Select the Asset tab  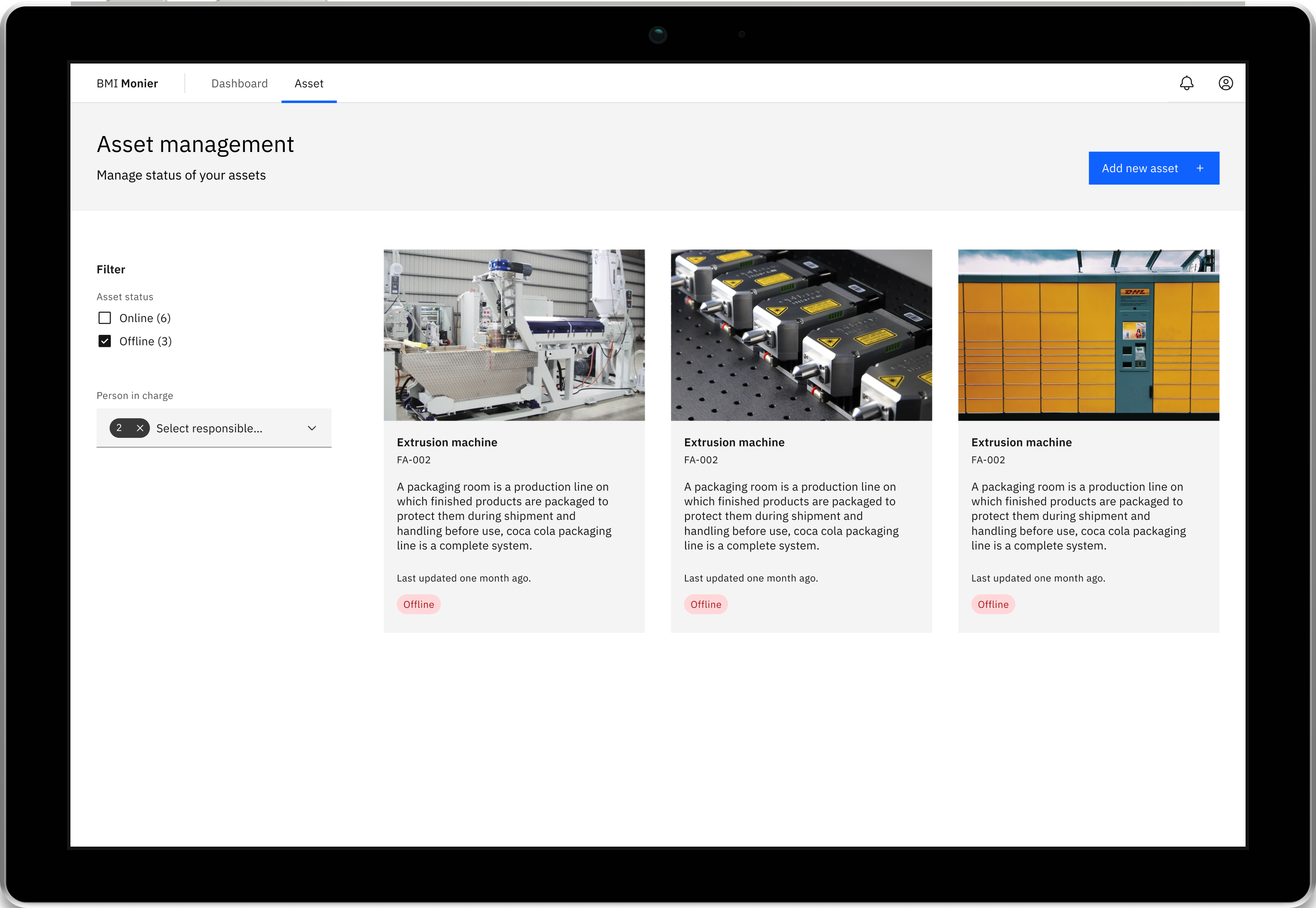point(308,84)
